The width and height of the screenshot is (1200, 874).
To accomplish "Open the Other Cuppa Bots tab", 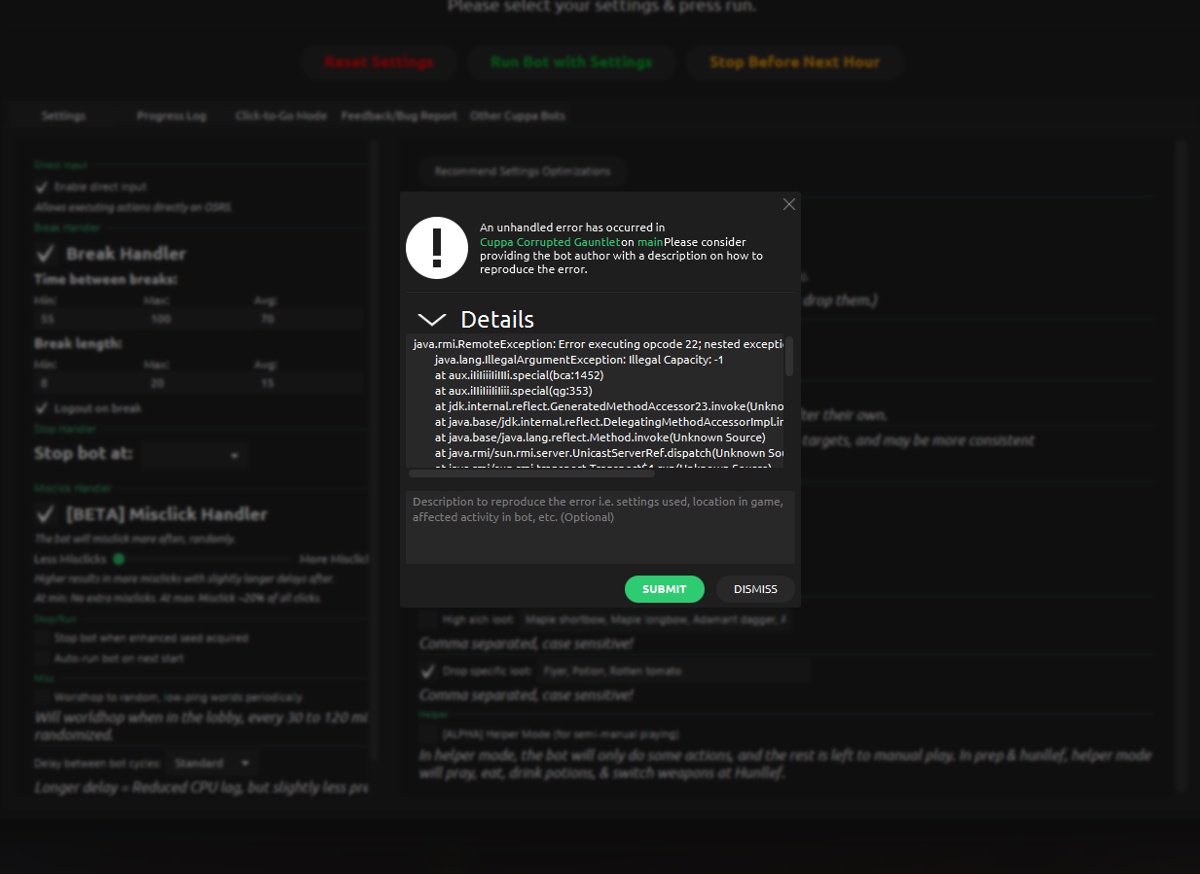I will 517,115.
